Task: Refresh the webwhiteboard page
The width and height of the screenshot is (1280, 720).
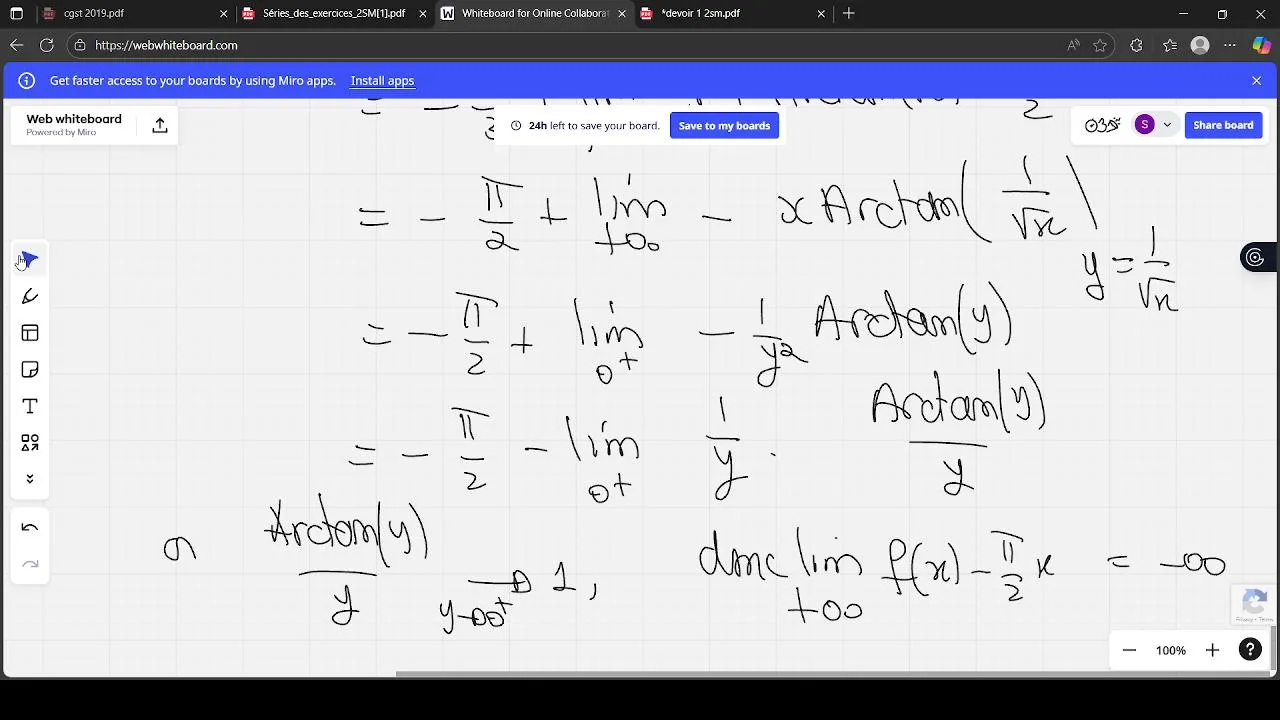Action: click(x=47, y=45)
